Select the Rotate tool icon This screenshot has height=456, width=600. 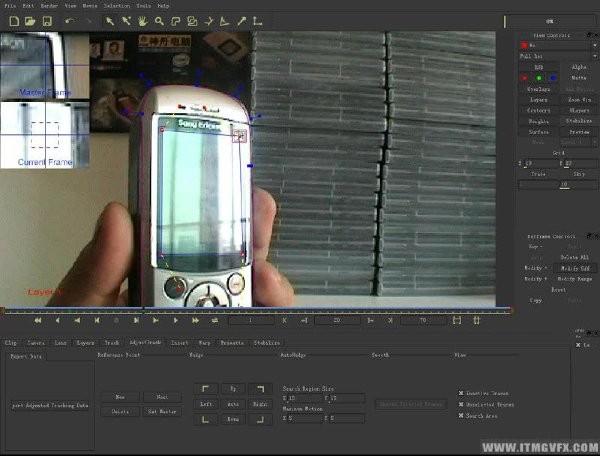click(209, 21)
